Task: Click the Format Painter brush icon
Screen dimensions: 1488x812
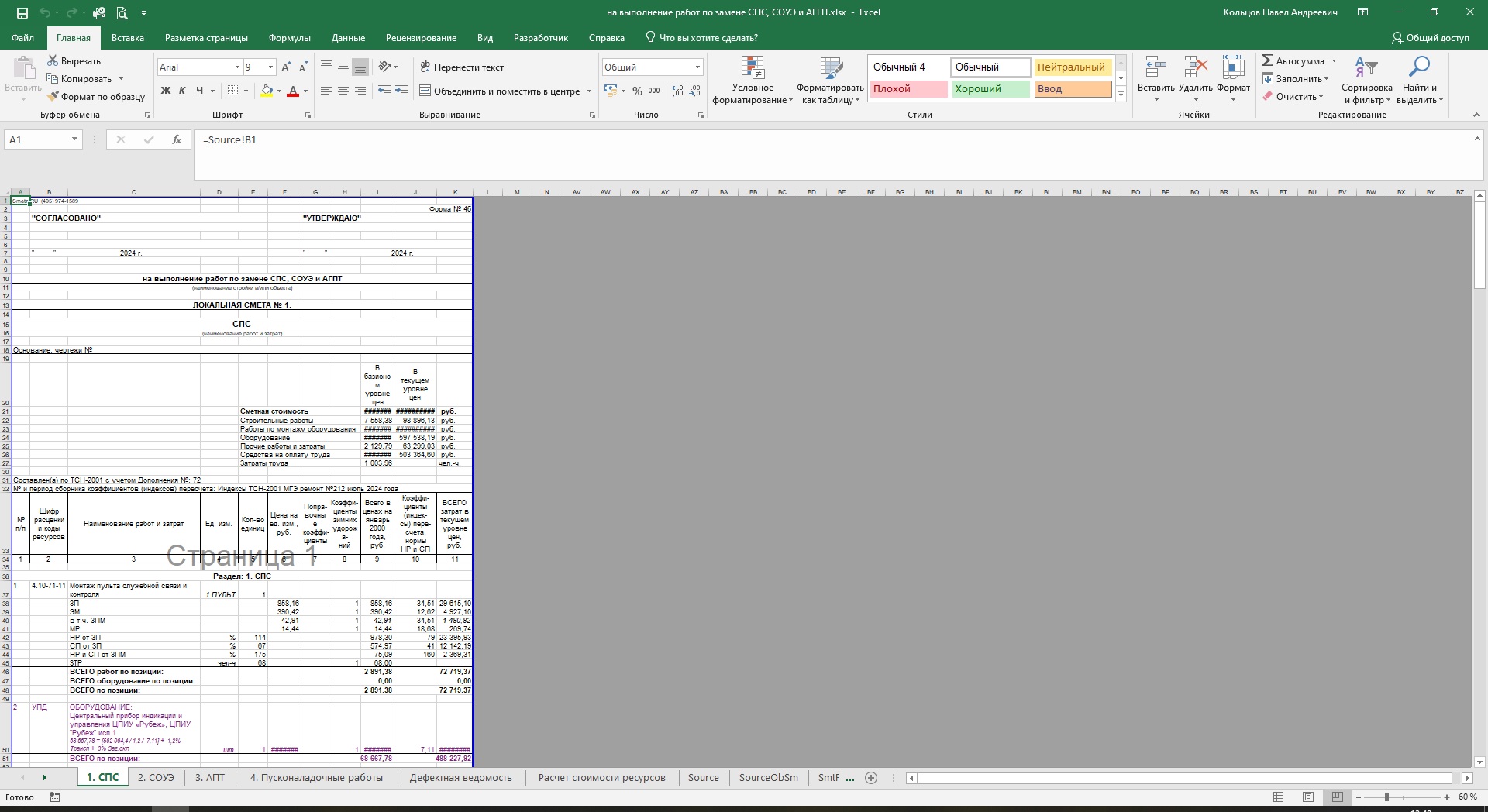Action: click(x=53, y=97)
